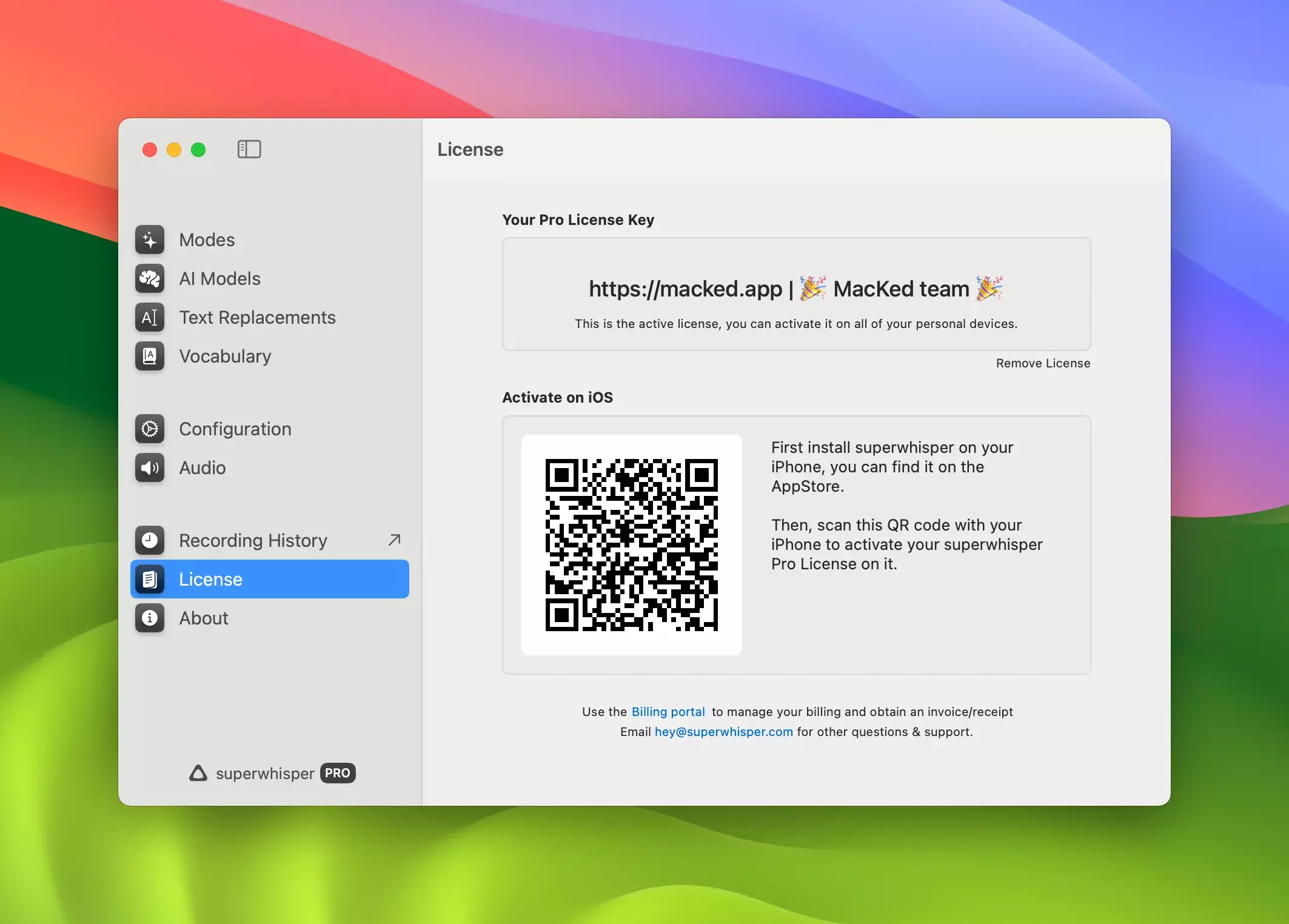Open the Billing portal link
The width and height of the screenshot is (1289, 924).
coord(668,712)
